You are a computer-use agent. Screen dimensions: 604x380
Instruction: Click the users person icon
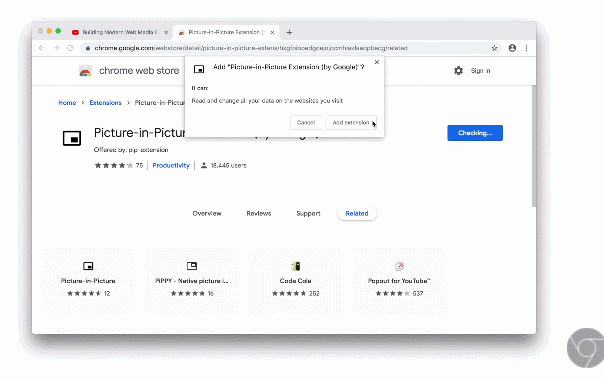204,165
